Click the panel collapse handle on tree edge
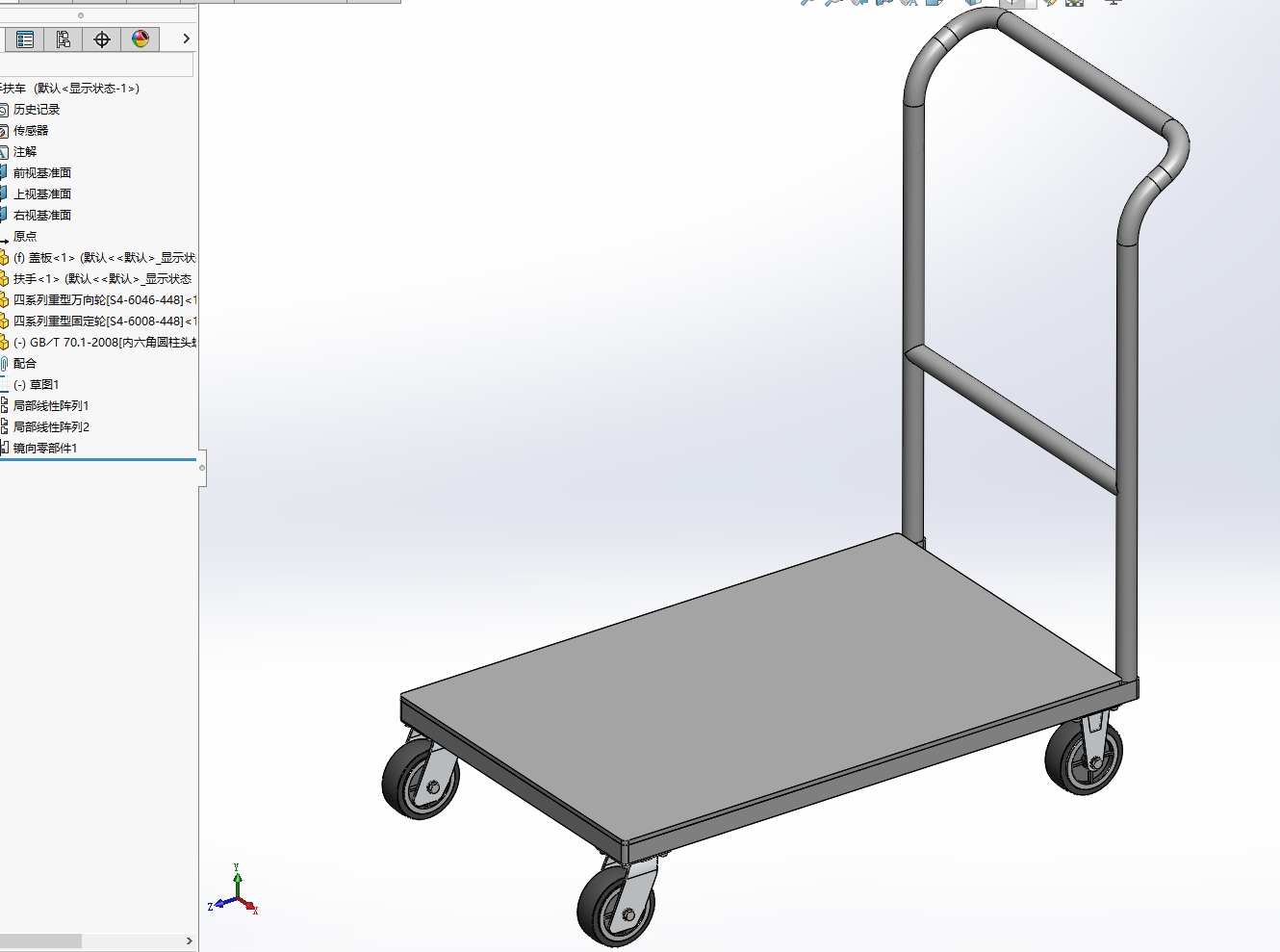Image resolution: width=1280 pixels, height=952 pixels. click(202, 468)
